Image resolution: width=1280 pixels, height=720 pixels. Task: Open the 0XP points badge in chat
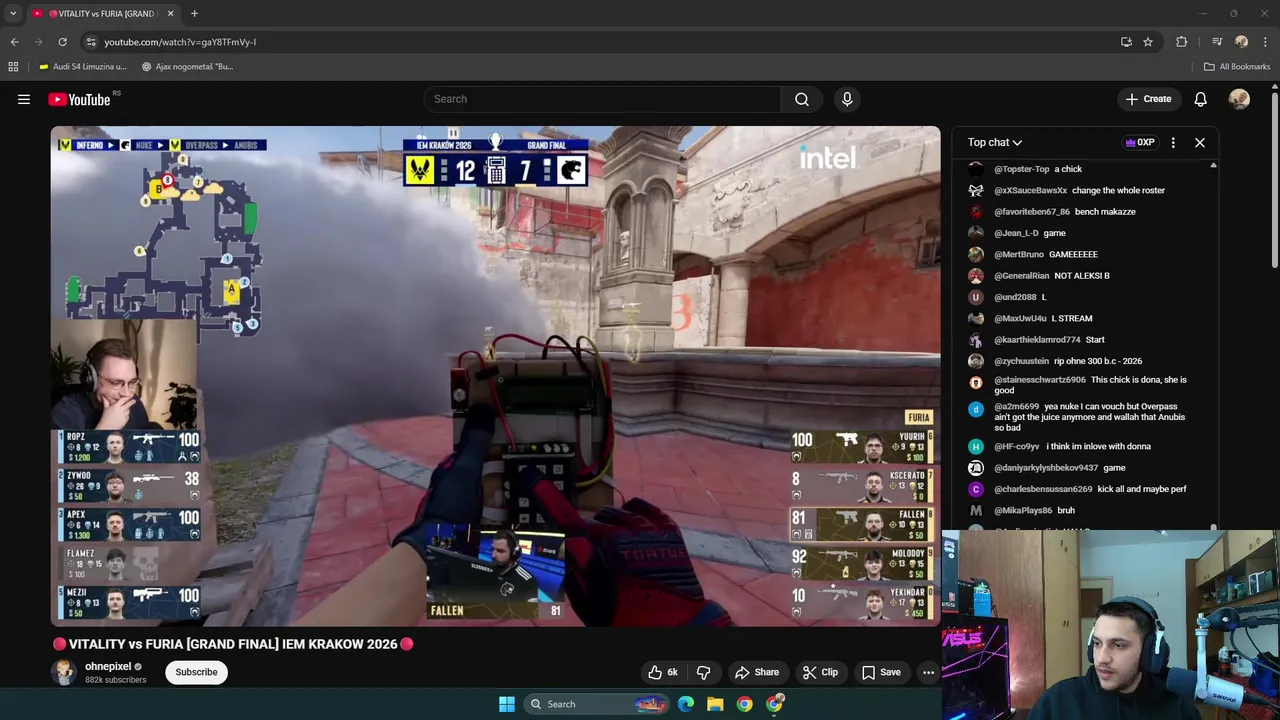[1140, 143]
